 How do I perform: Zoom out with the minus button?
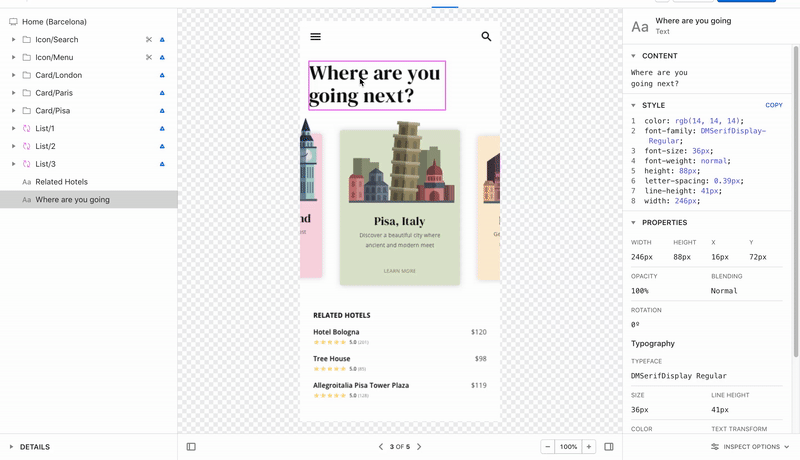547,447
